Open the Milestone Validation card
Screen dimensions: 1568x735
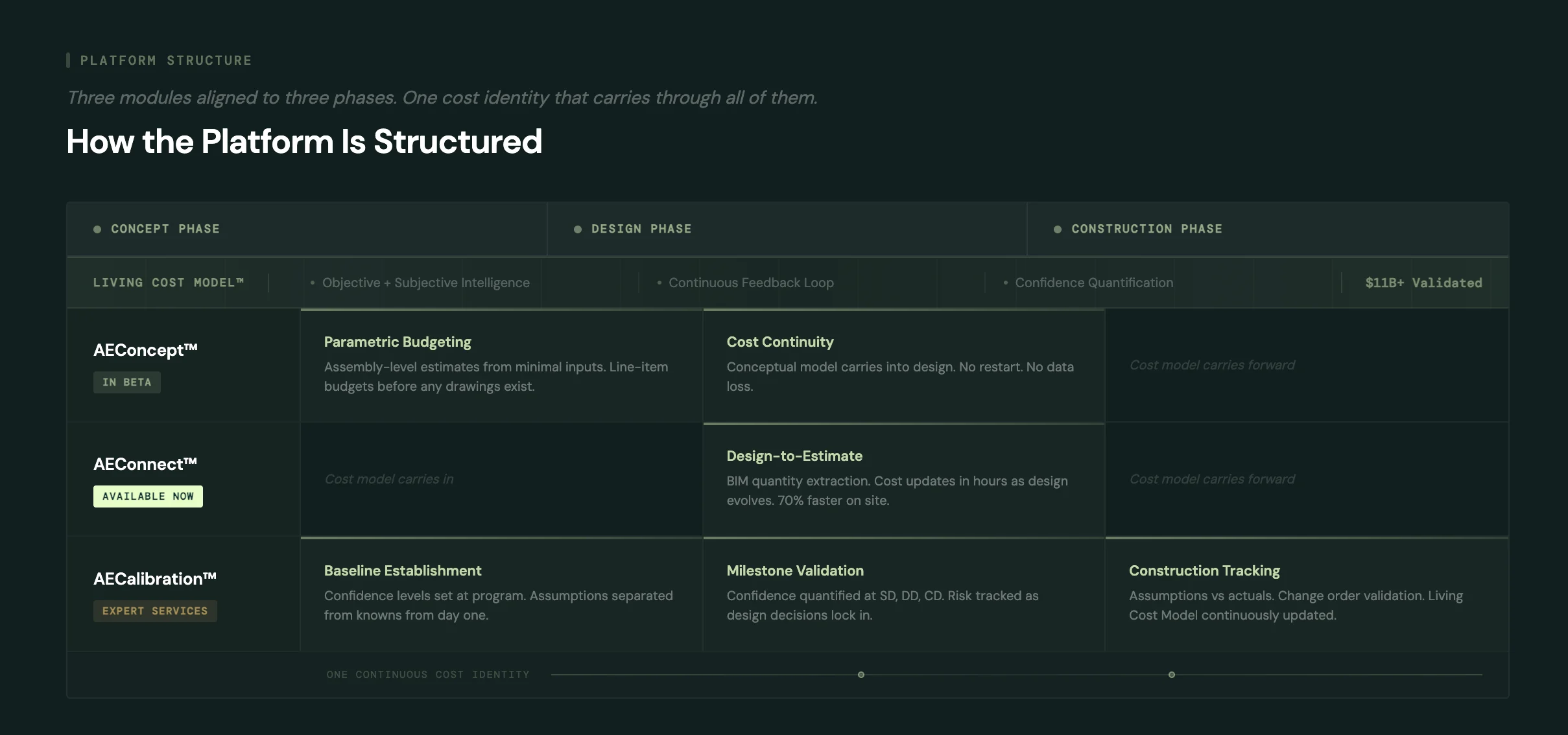[x=903, y=594]
